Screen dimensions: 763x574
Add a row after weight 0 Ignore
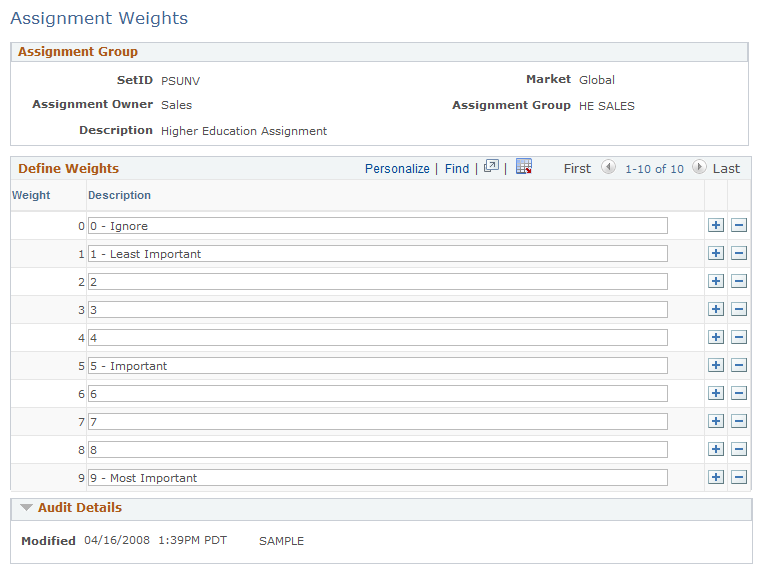tap(716, 225)
